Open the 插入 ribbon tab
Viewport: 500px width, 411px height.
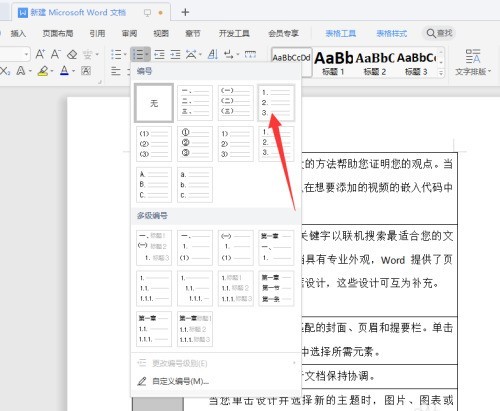18,33
